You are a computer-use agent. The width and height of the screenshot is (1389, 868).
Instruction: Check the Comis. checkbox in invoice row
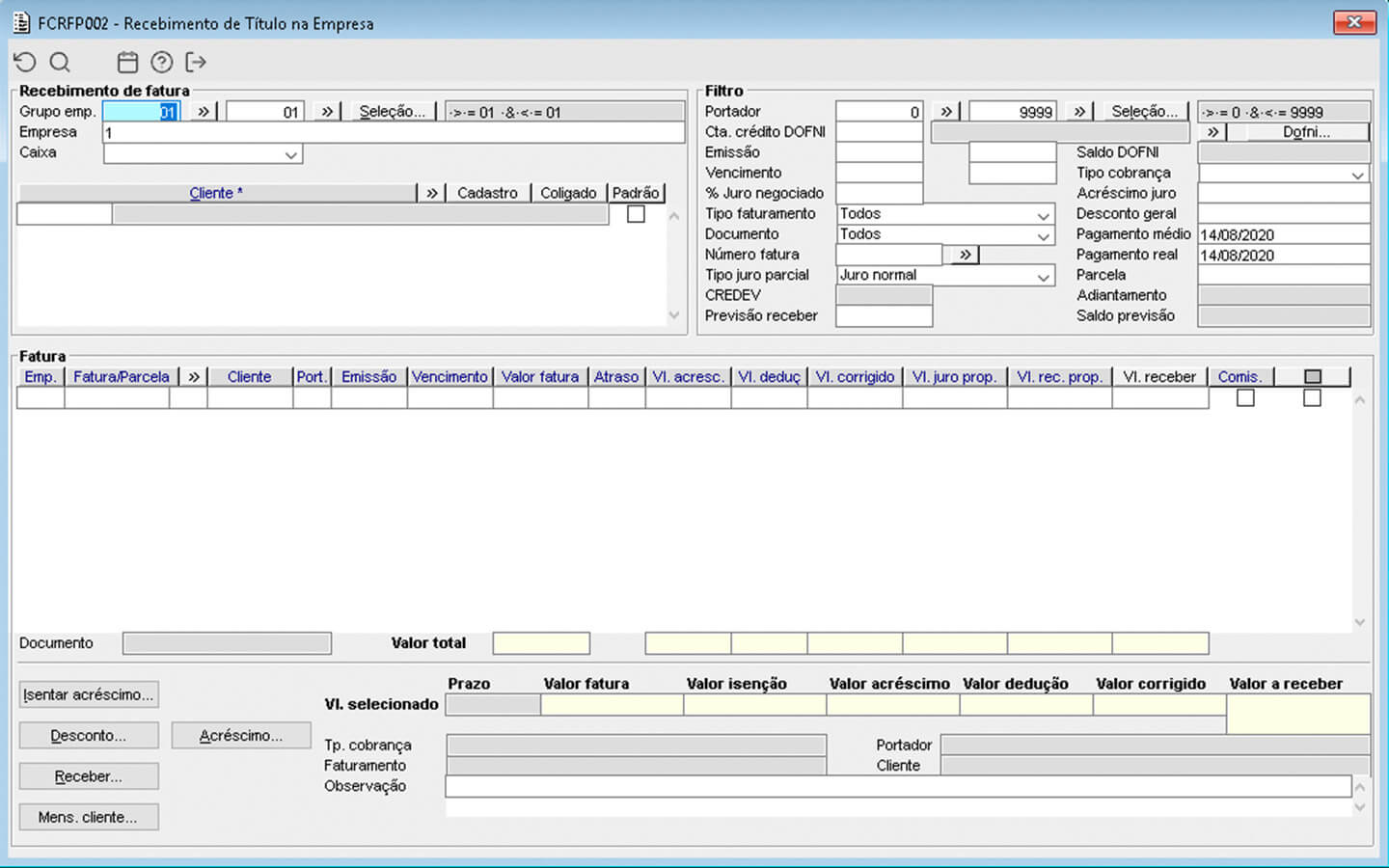click(x=1245, y=397)
